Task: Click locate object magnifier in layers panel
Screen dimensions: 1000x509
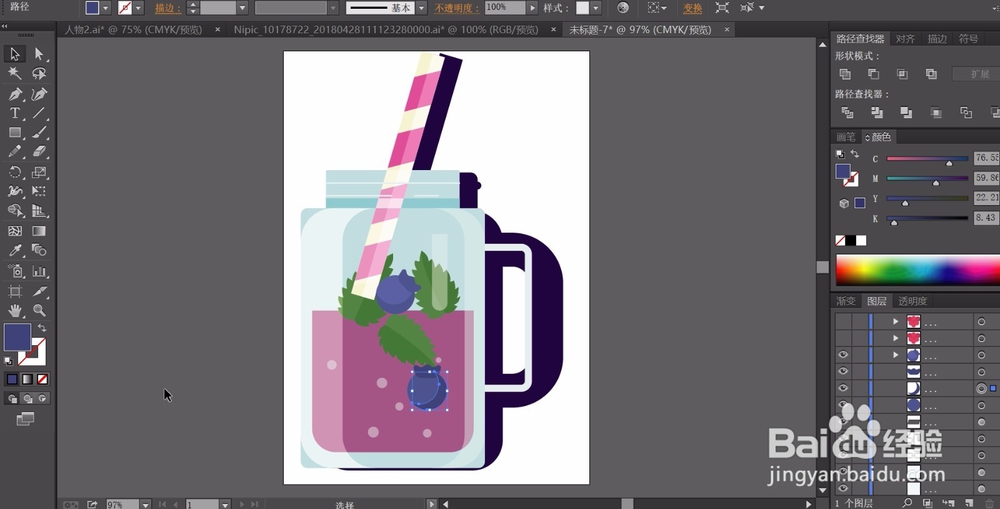Action: pos(908,504)
